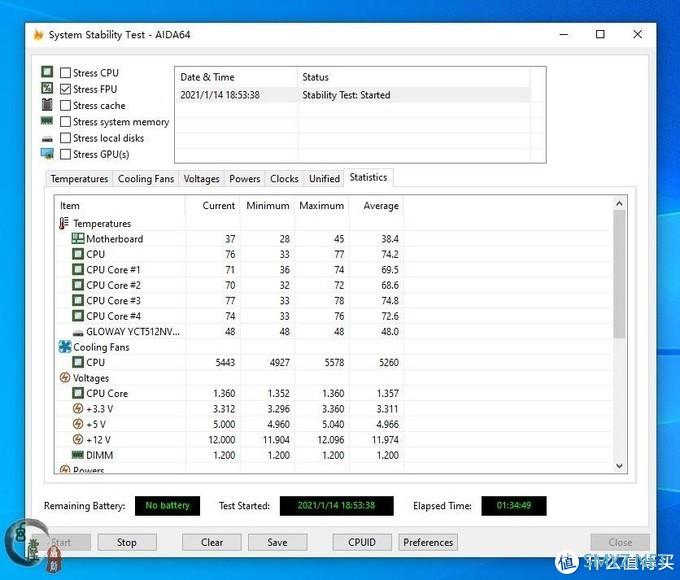Click the GLOWAY drive icon in list
This screenshot has height=580, width=680.
[78, 333]
